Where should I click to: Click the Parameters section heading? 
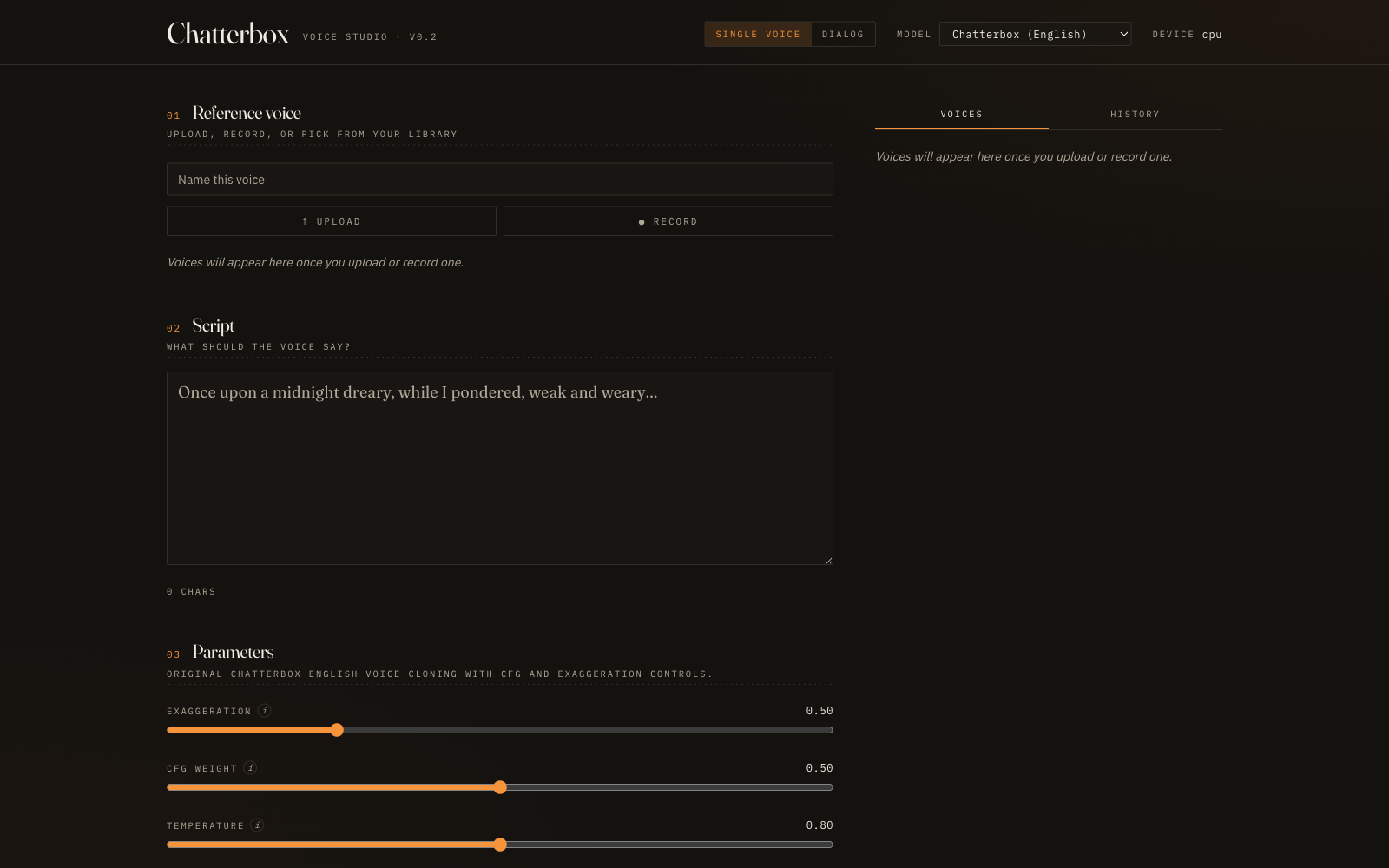point(233,652)
